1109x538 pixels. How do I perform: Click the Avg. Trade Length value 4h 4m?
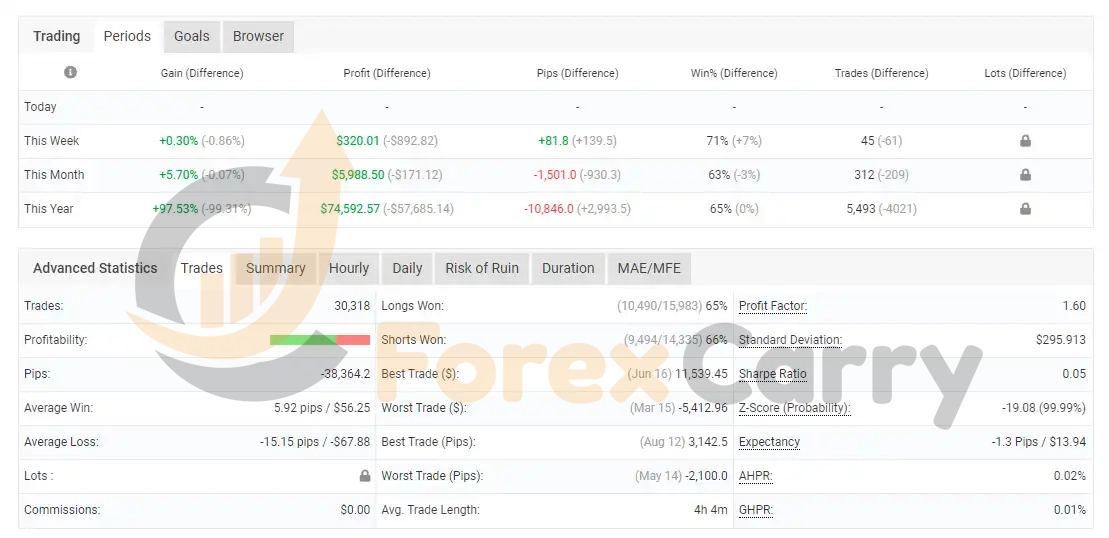[711, 510]
